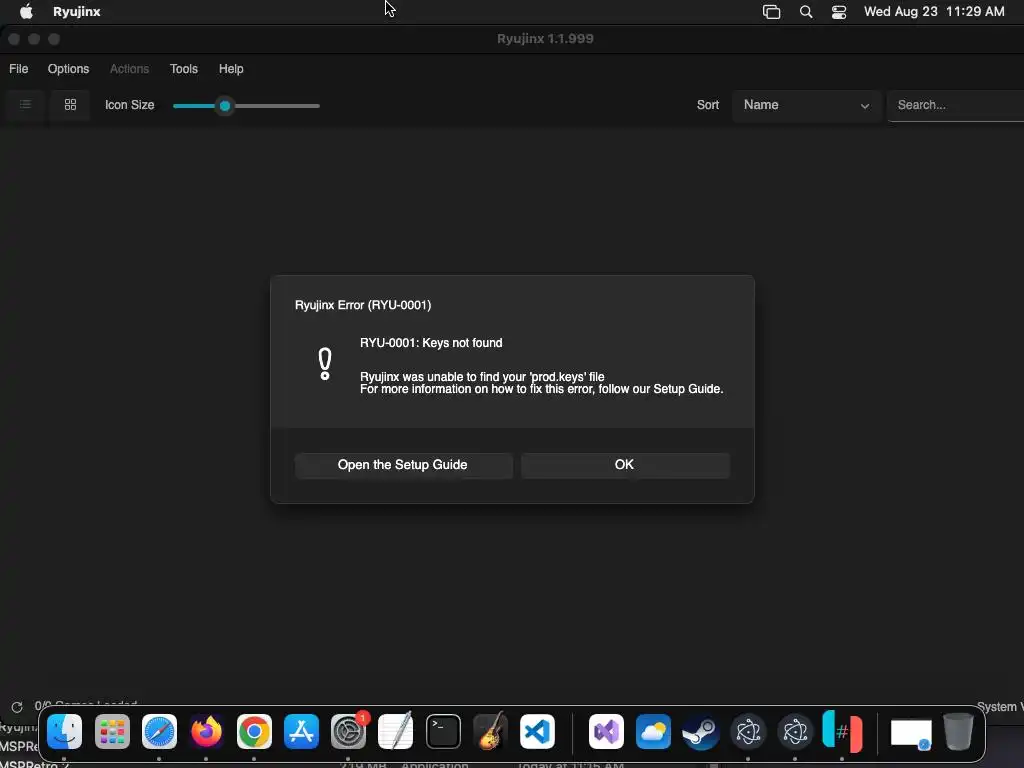Open the Options menu
Image resolution: width=1024 pixels, height=768 pixels.
68,69
